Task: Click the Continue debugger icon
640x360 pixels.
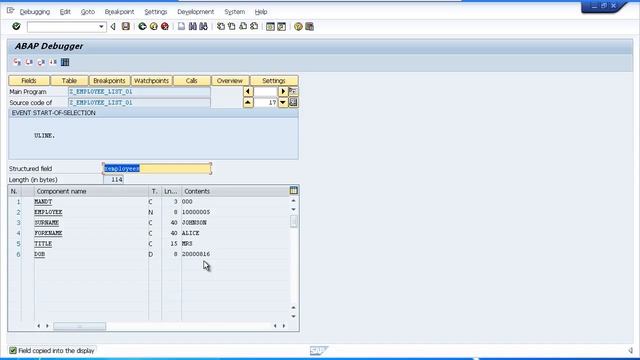Action: click(53, 62)
